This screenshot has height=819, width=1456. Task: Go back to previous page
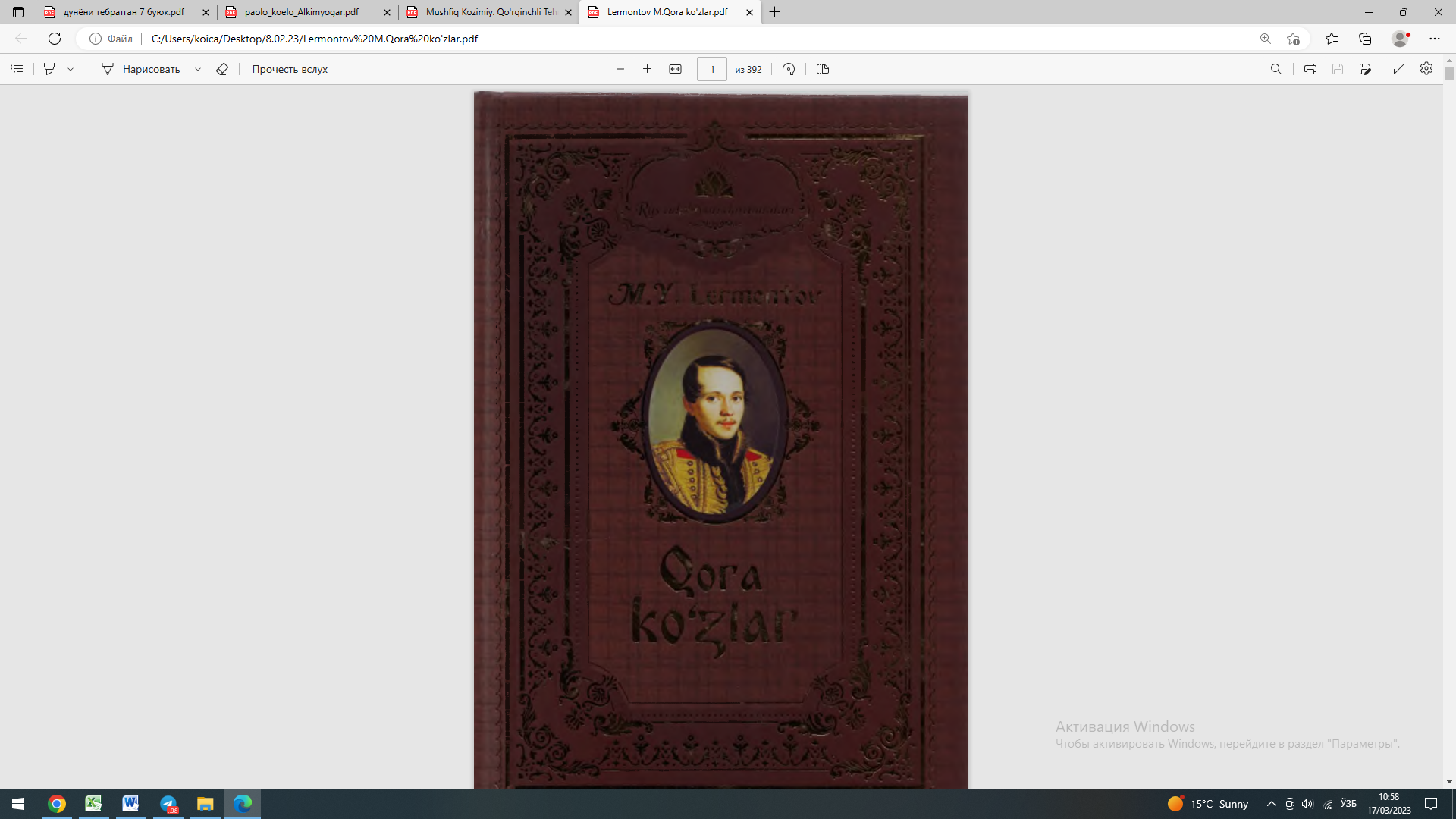(x=21, y=39)
